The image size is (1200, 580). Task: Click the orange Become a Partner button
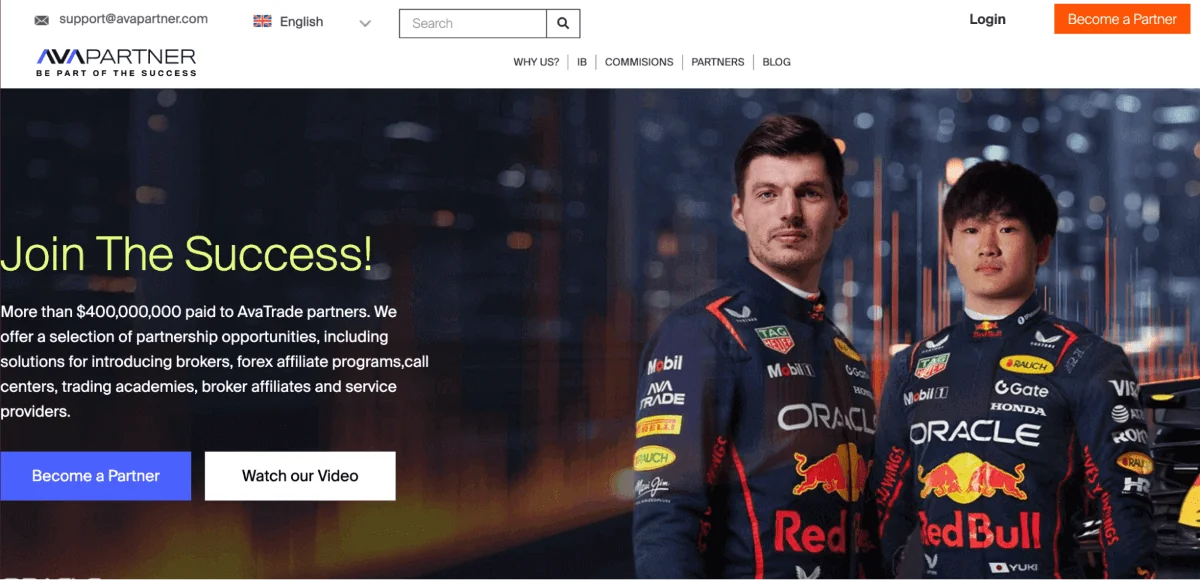coord(1122,19)
